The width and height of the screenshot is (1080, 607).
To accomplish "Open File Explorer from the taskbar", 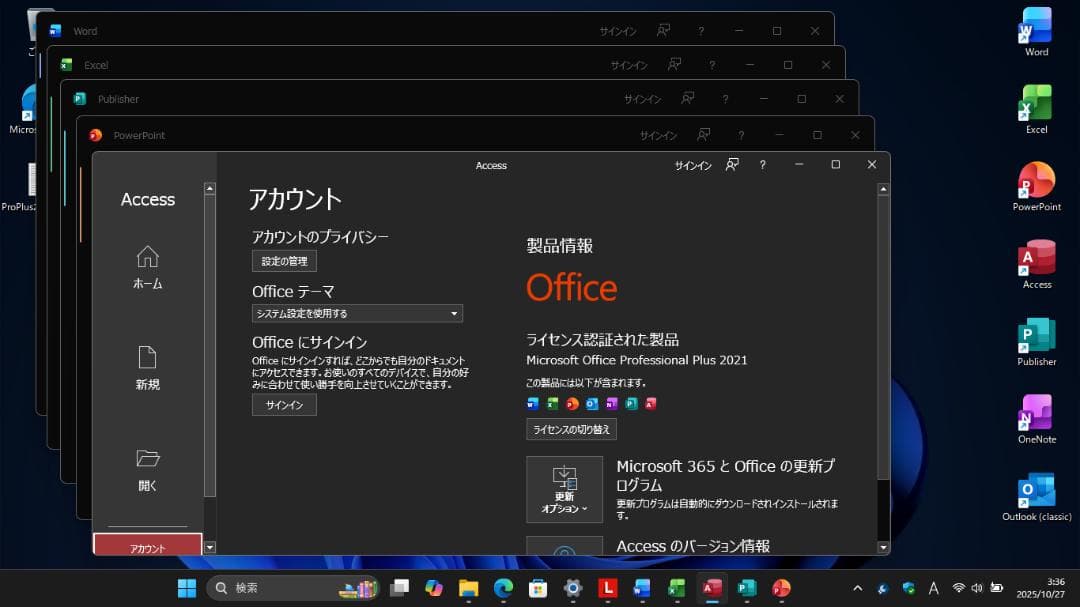I will tap(468, 588).
